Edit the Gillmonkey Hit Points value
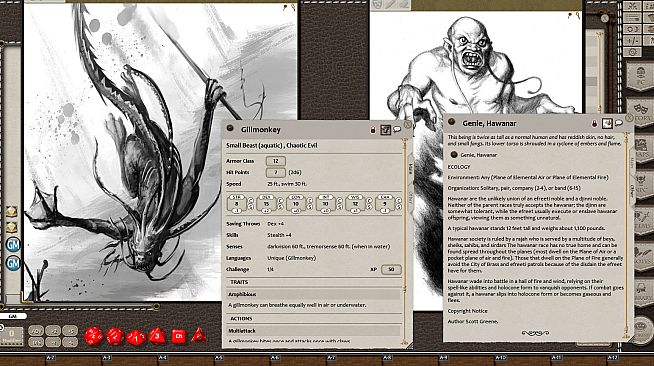Viewport: 654px width, 366px height. 276,172
